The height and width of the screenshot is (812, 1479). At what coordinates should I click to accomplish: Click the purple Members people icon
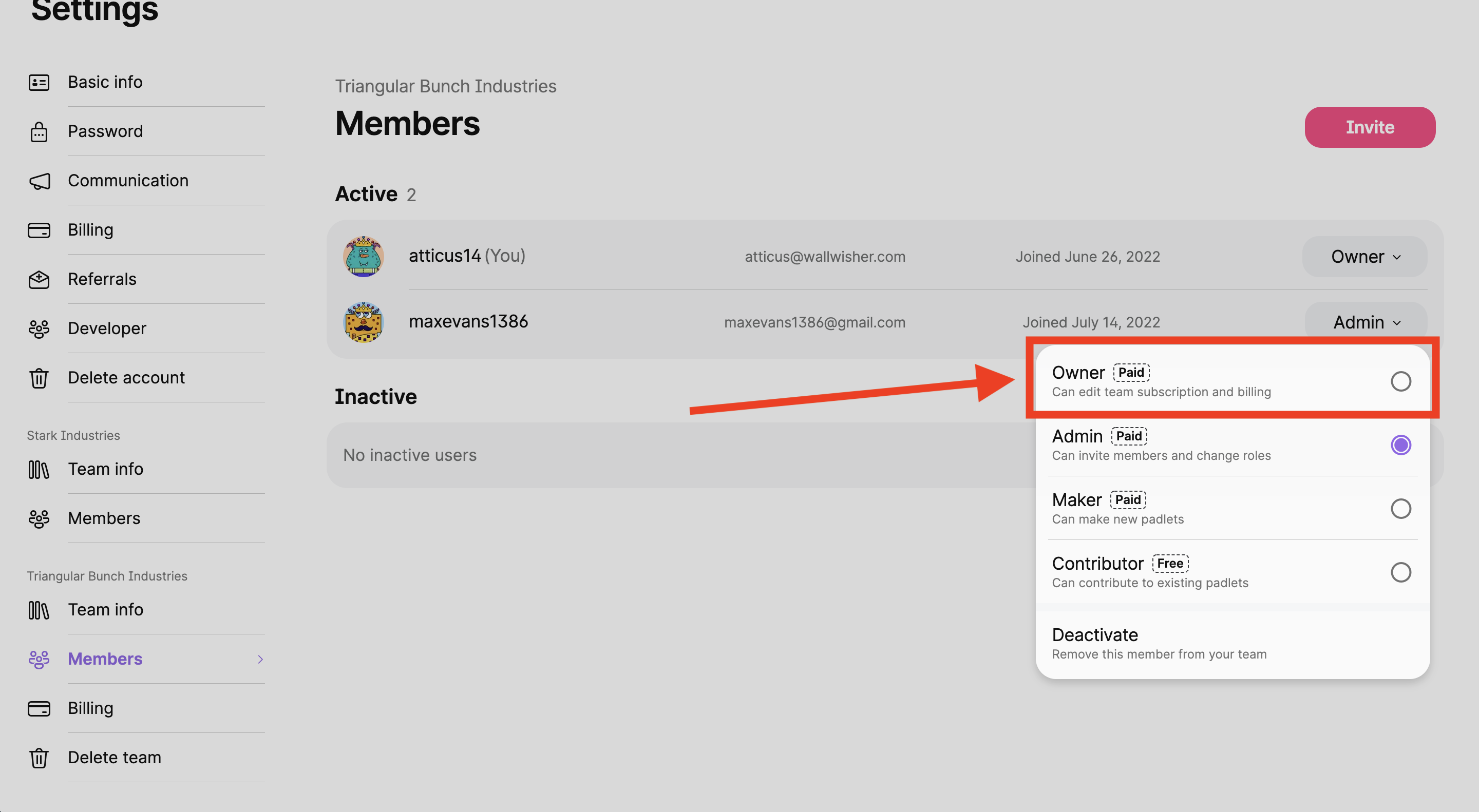(x=39, y=660)
